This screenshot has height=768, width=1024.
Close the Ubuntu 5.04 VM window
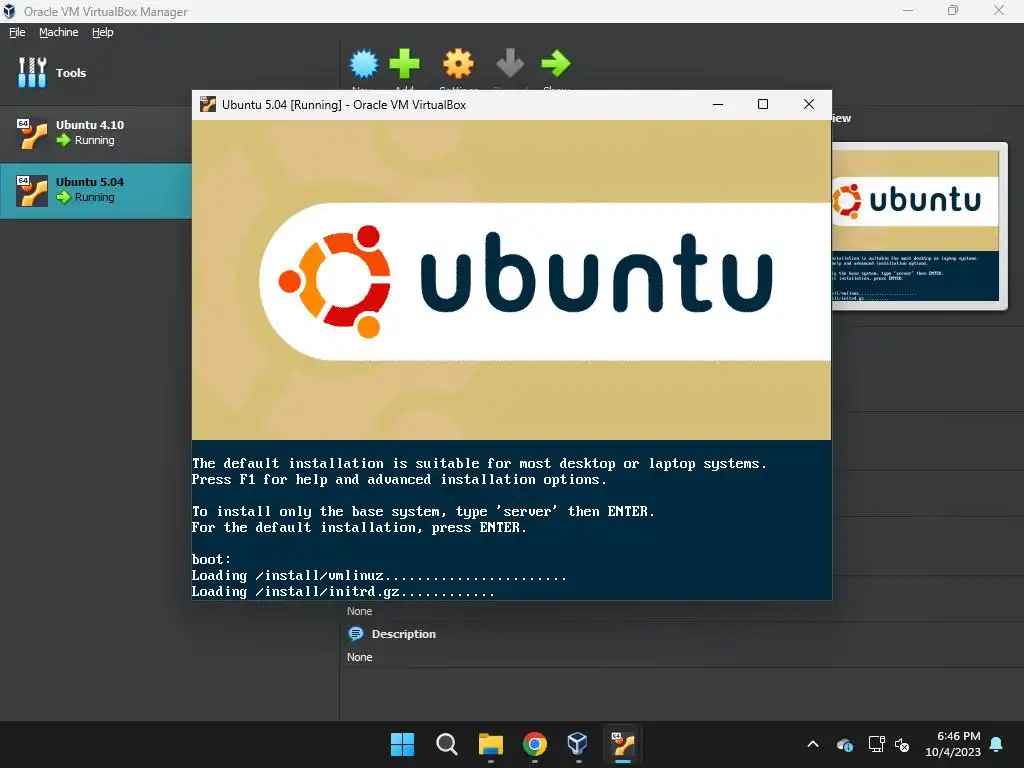[x=808, y=104]
